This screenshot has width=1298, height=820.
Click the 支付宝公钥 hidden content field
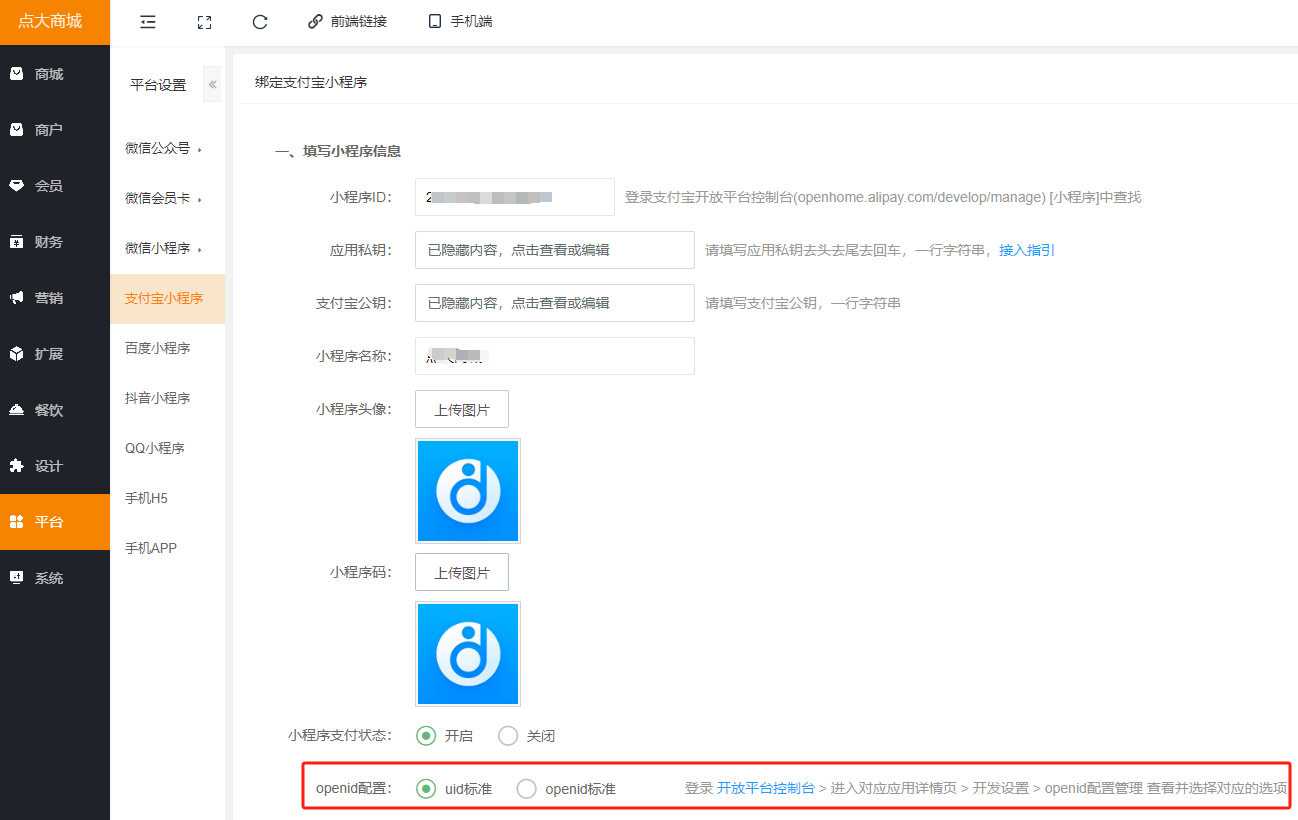[x=555, y=303]
